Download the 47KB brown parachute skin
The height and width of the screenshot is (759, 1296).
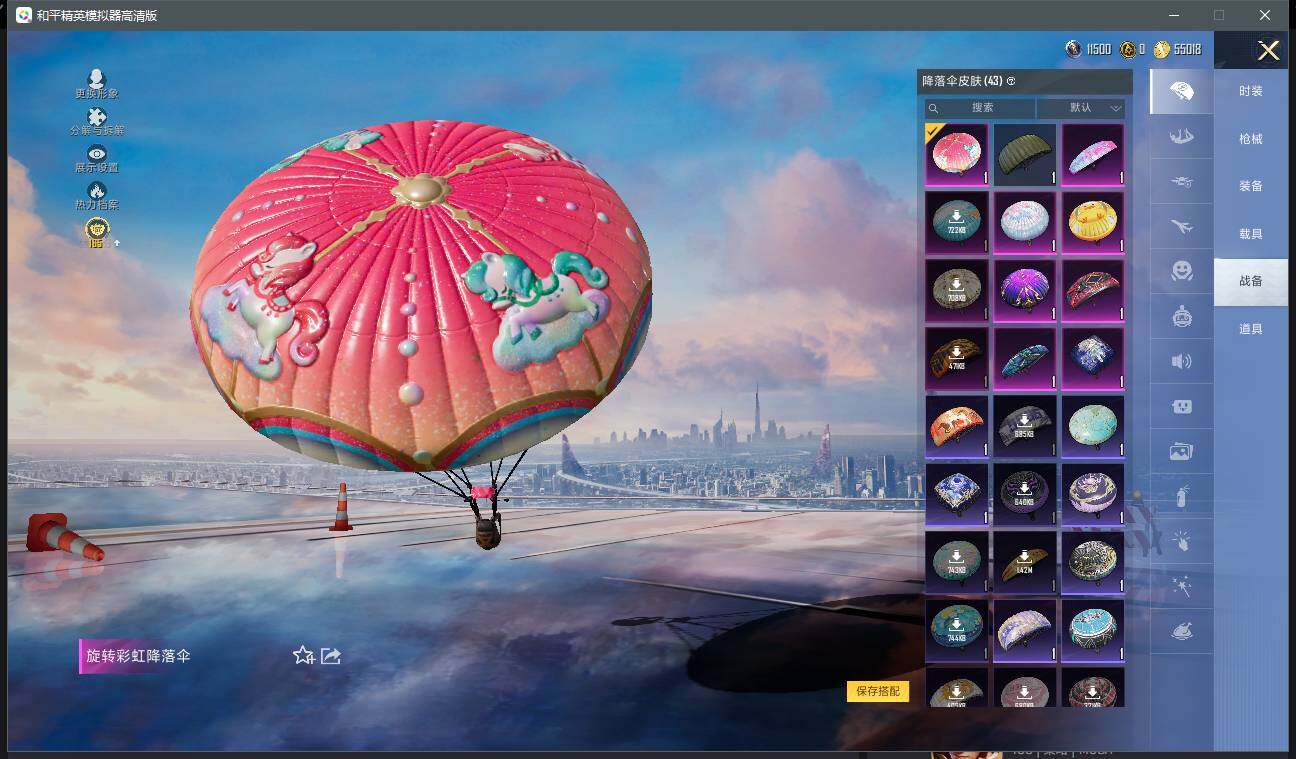click(957, 358)
